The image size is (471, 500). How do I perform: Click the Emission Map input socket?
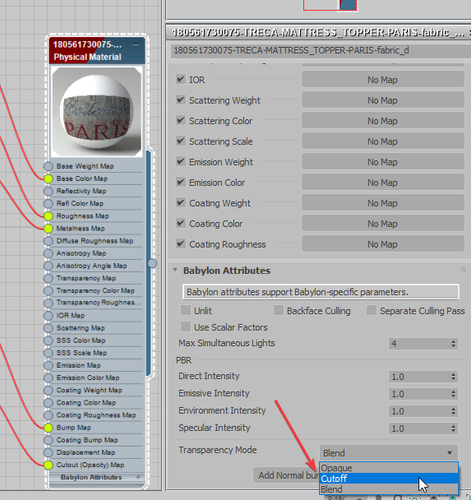pyautogui.click(x=48, y=365)
